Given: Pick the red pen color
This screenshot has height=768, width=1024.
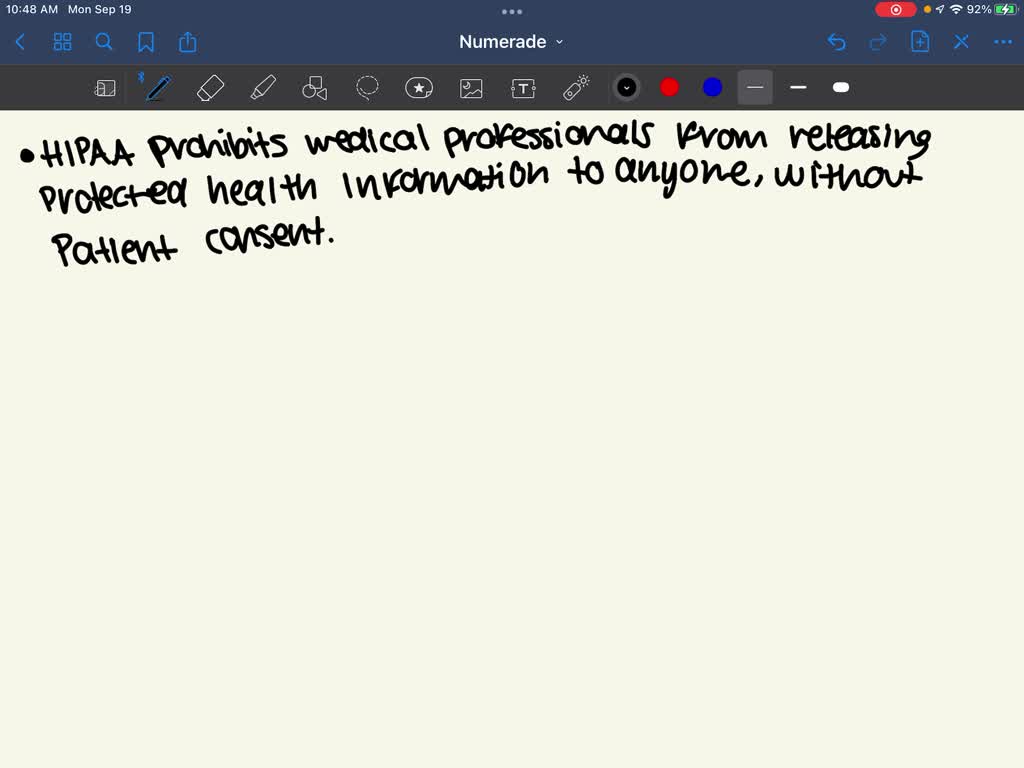Looking at the screenshot, I should (x=670, y=88).
